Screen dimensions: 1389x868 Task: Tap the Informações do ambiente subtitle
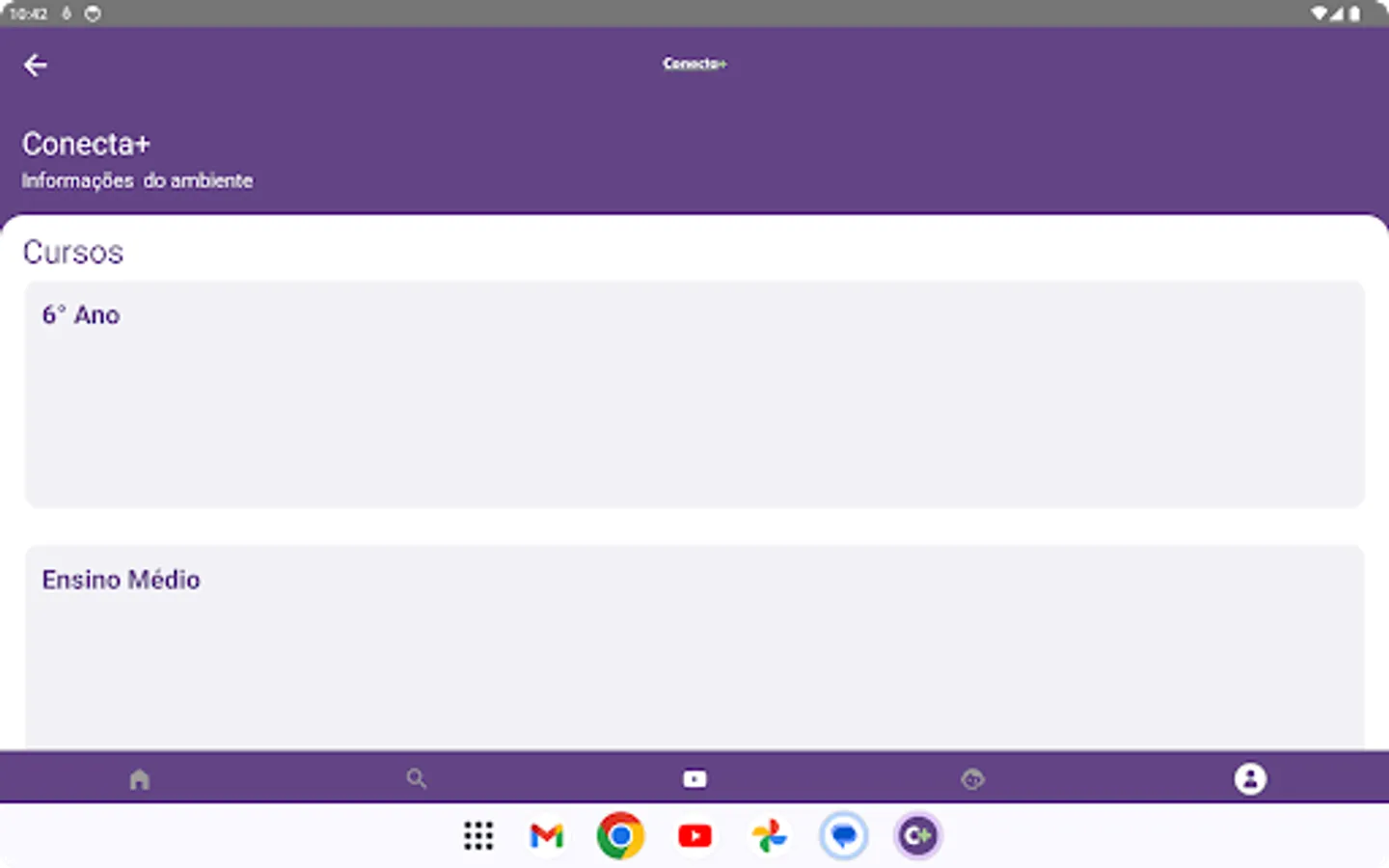pyautogui.click(x=137, y=180)
